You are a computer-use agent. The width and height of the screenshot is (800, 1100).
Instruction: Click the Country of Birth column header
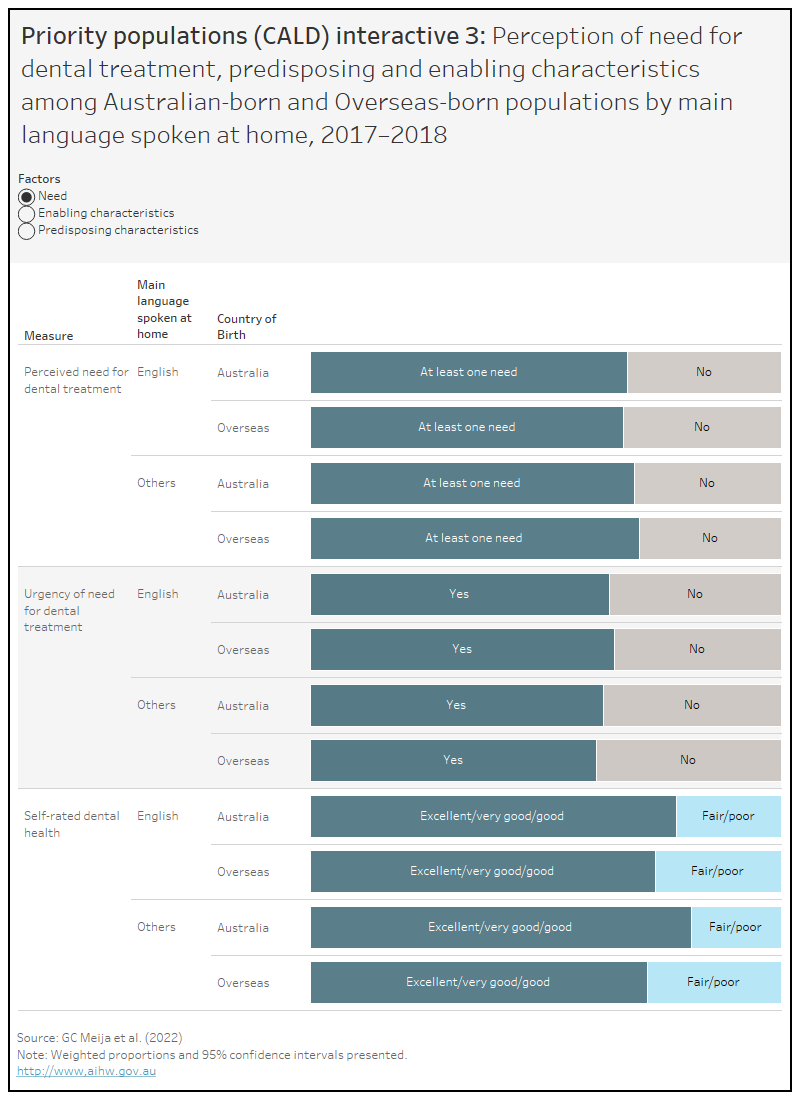(246, 327)
